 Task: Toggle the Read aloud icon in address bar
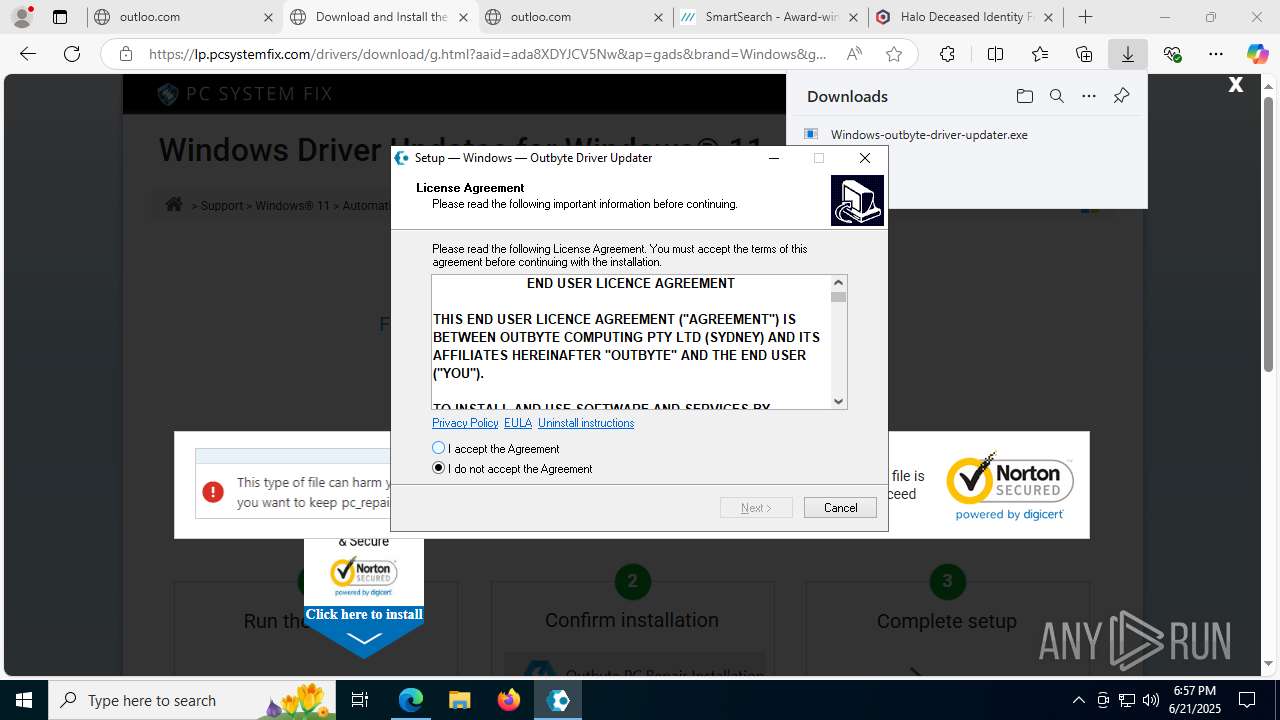point(854,54)
